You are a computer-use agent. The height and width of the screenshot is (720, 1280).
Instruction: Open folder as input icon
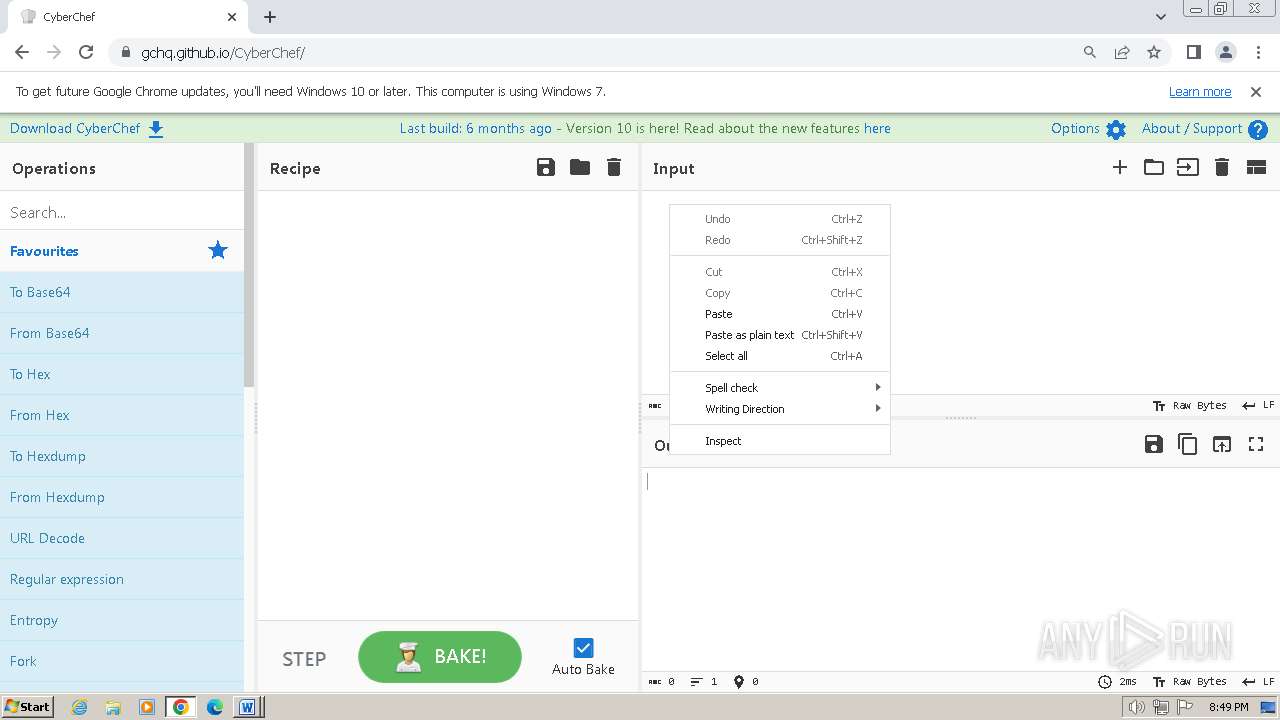click(1154, 168)
